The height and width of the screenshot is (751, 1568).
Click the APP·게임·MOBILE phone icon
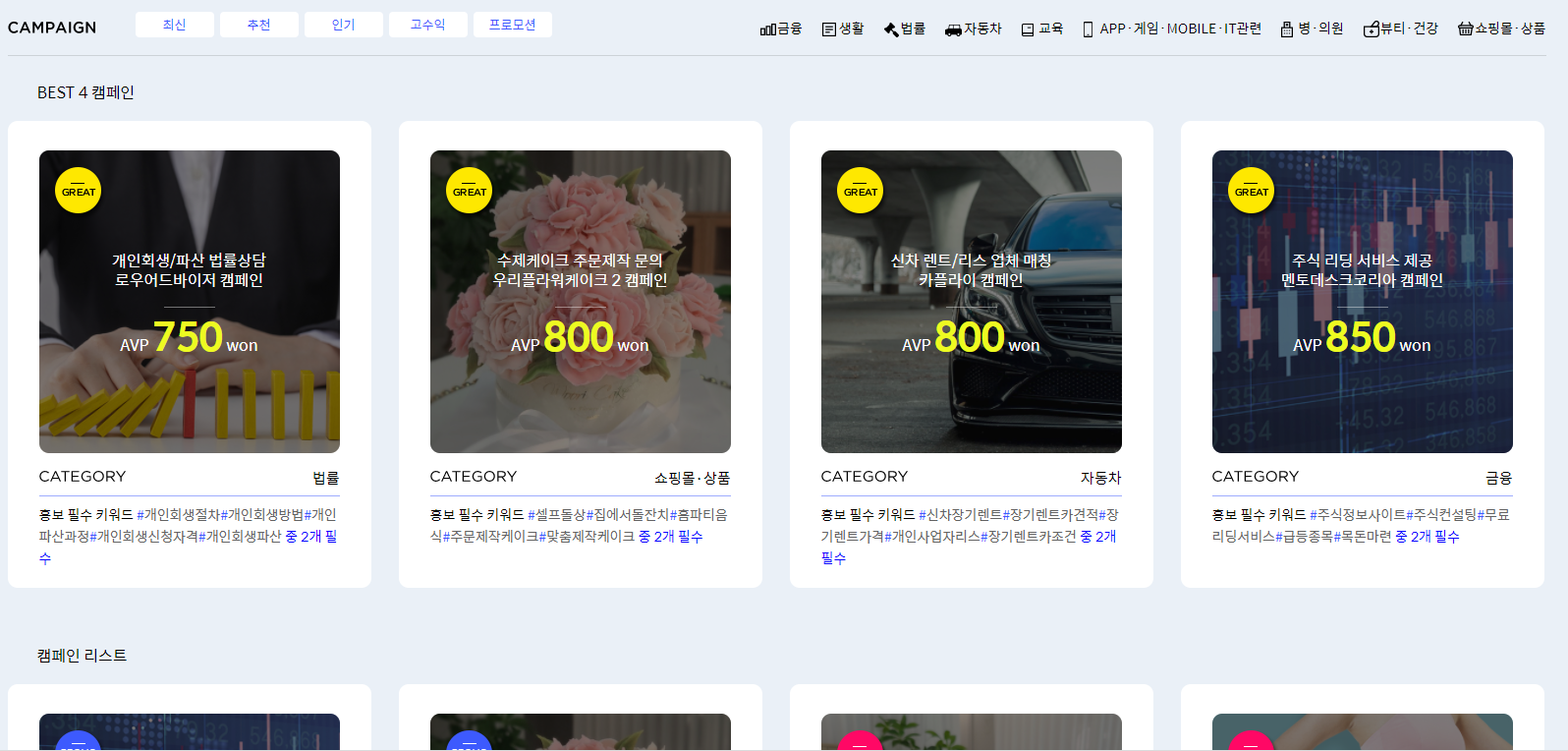click(x=1088, y=29)
